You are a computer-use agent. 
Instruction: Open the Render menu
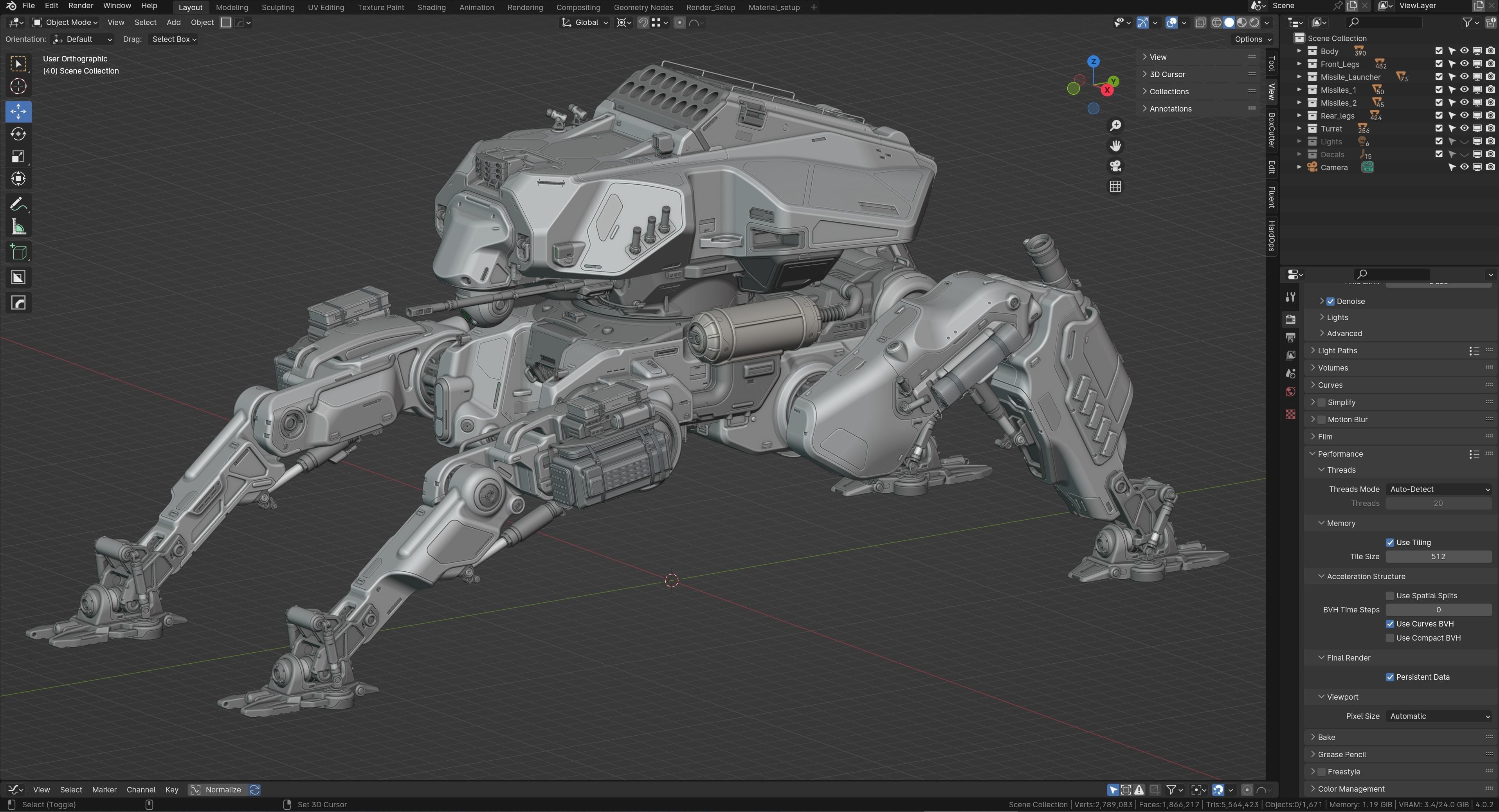click(x=80, y=6)
